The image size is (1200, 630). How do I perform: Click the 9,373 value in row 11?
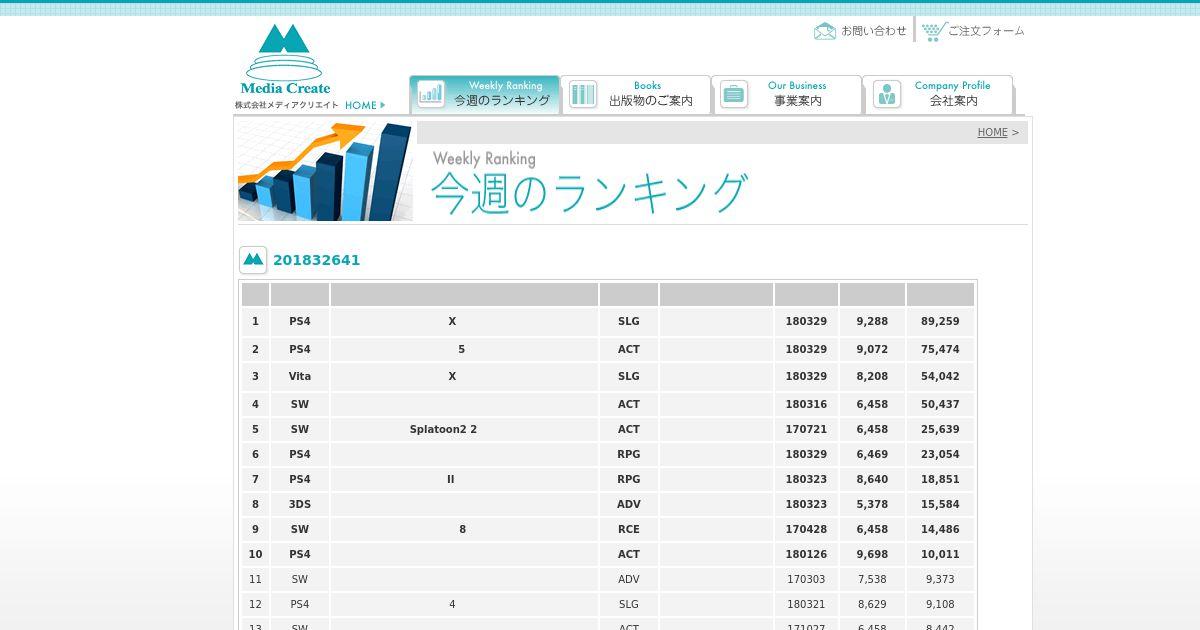point(940,579)
